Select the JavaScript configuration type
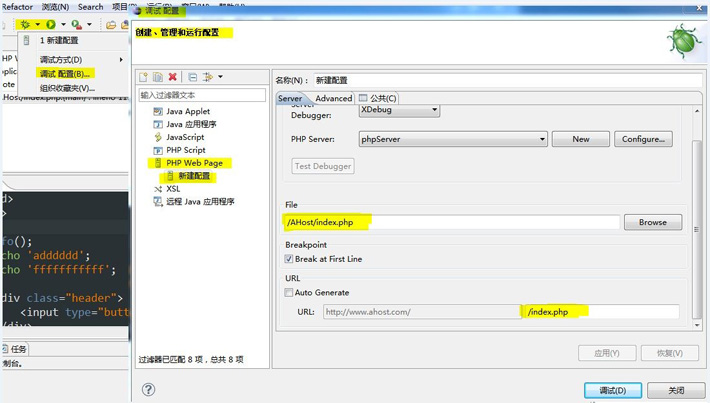The image size is (710, 403). (184, 137)
